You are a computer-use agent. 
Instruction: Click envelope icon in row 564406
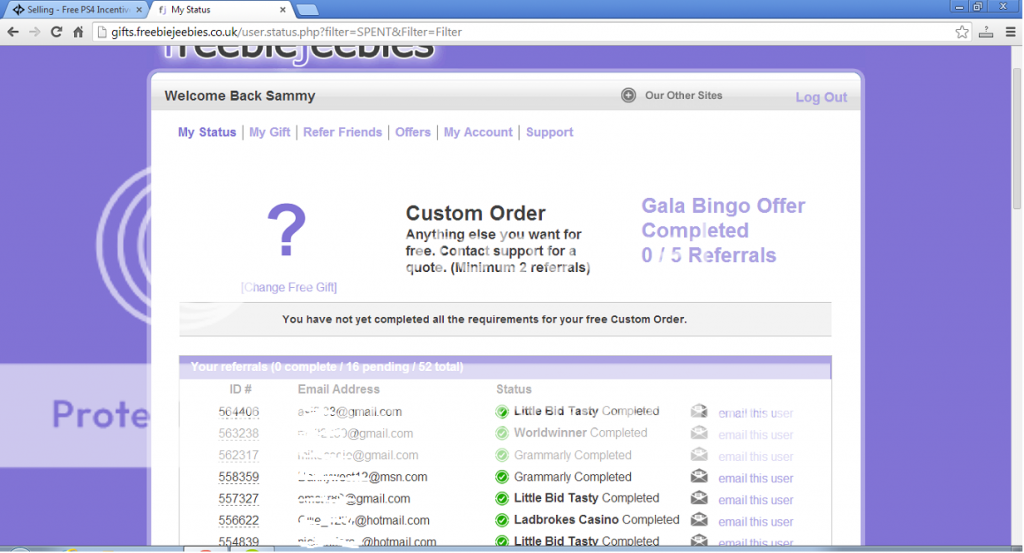(699, 411)
